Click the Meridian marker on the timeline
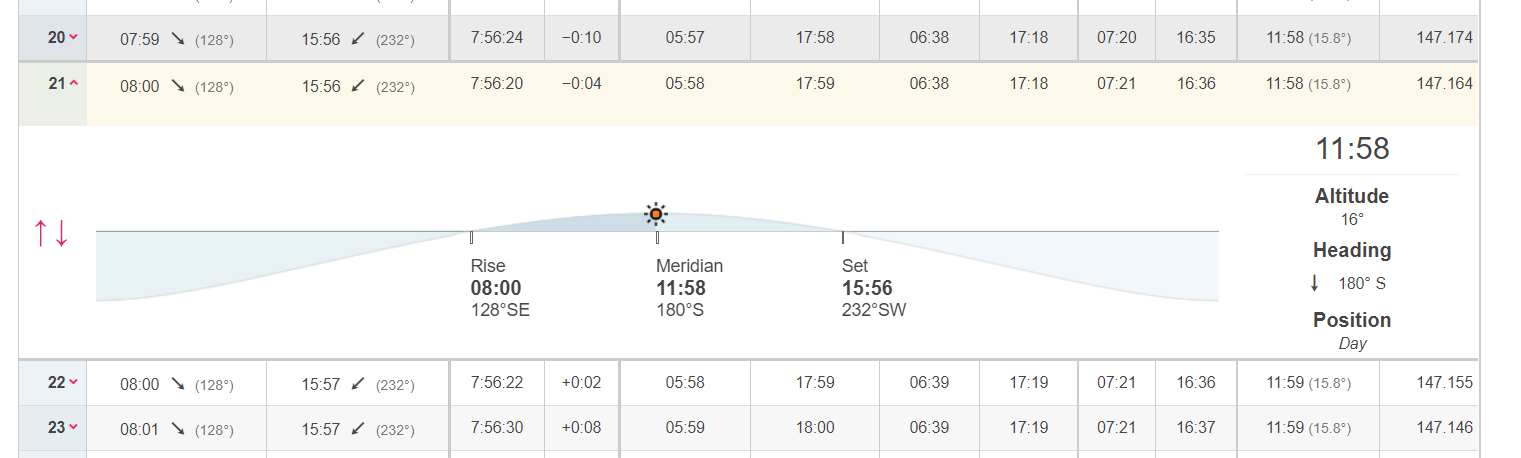 tap(657, 237)
